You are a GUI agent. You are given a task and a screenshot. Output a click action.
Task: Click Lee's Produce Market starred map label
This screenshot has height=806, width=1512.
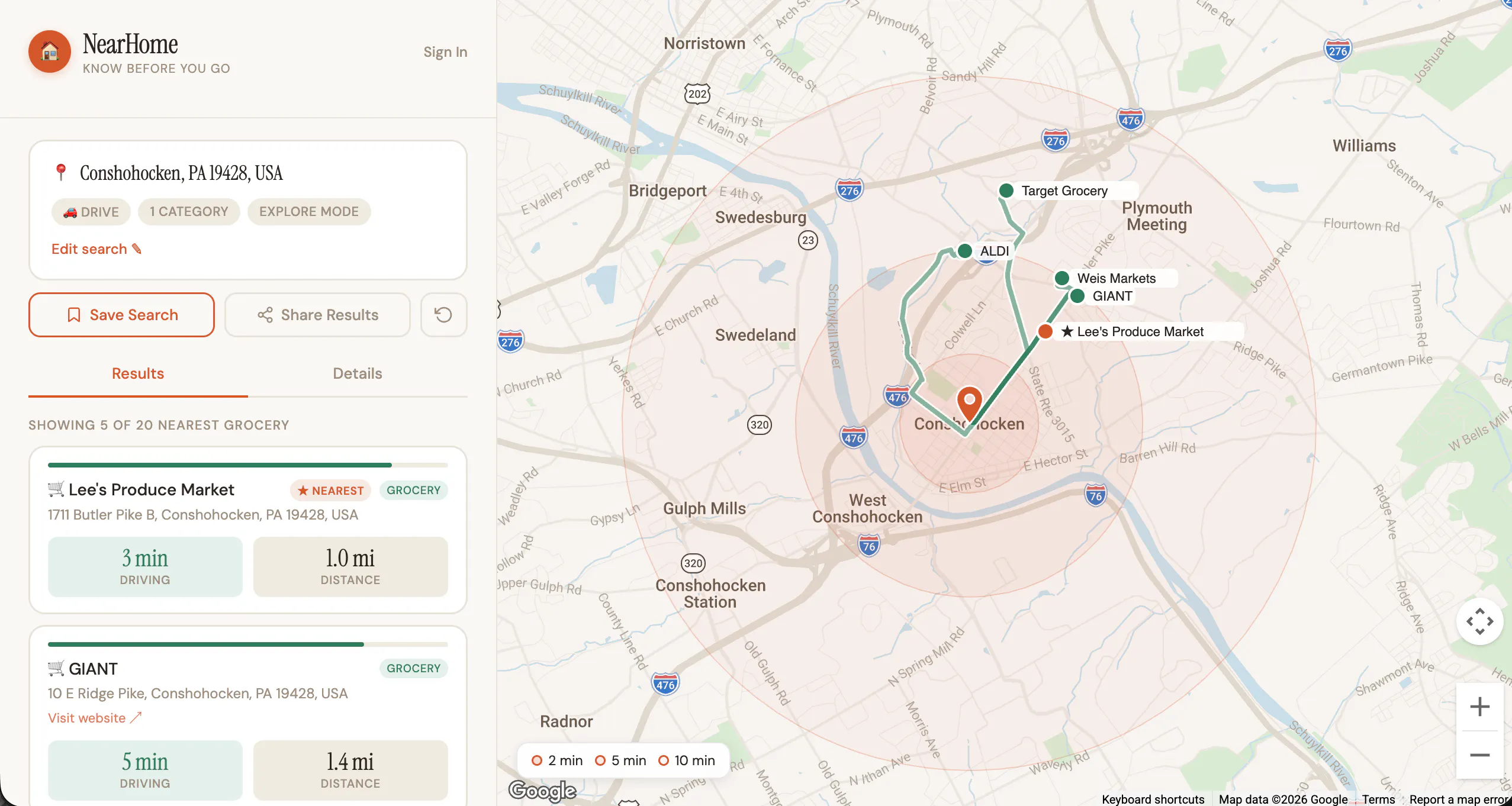tap(1133, 331)
